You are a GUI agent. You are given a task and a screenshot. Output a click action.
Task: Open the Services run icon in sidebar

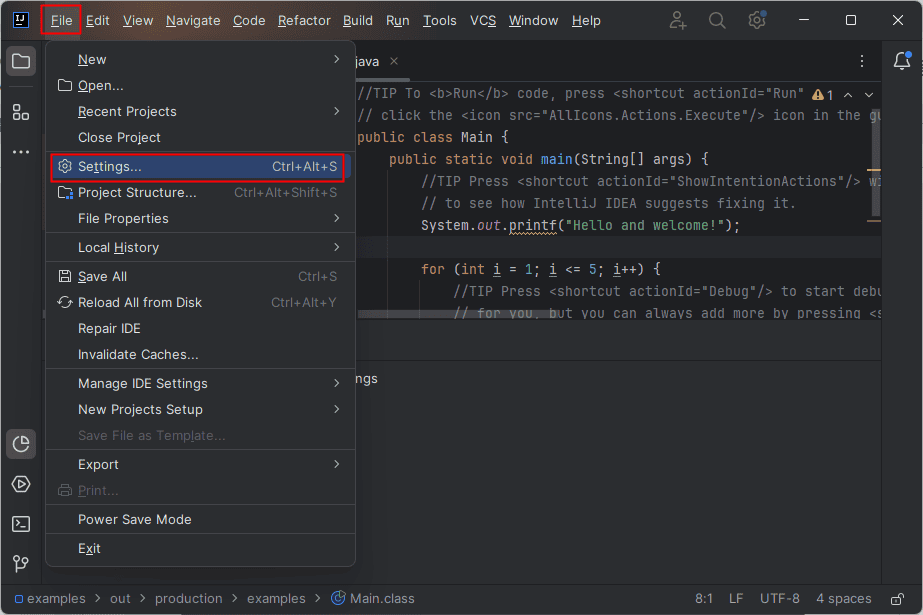click(x=21, y=484)
